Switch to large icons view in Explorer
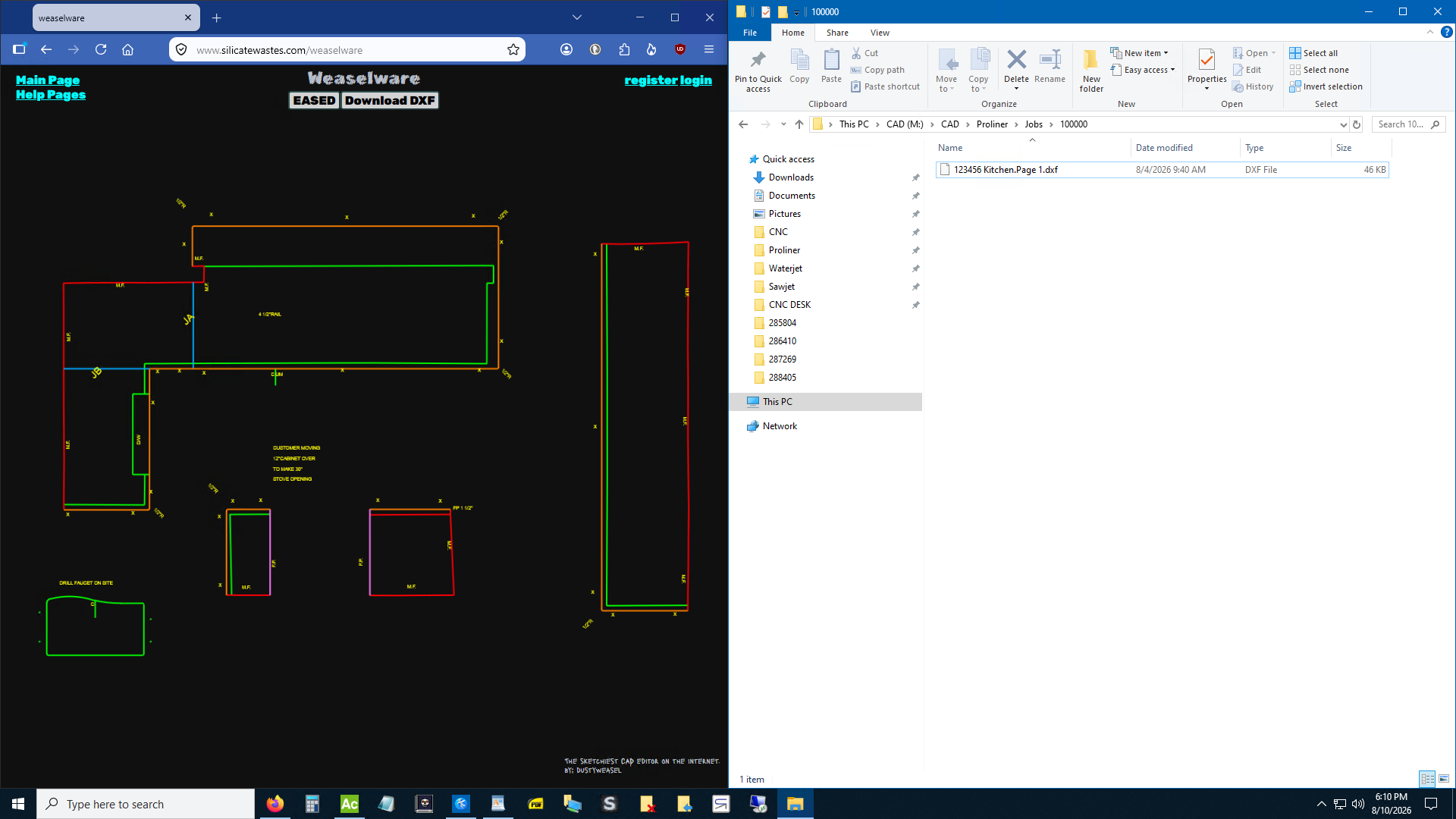The width and height of the screenshot is (1456, 819). (x=1444, y=779)
